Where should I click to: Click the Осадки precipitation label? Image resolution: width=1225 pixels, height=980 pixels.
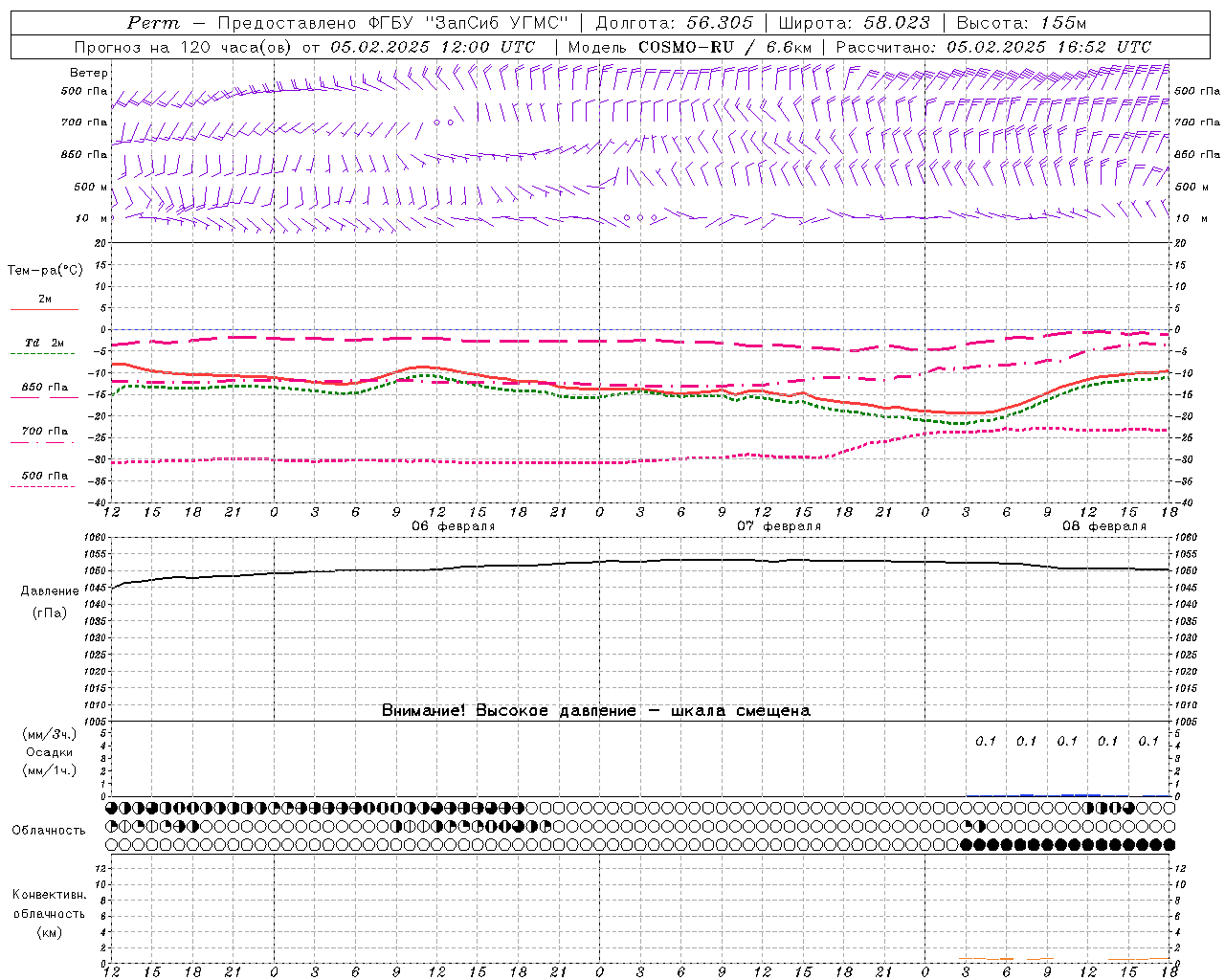tap(50, 752)
